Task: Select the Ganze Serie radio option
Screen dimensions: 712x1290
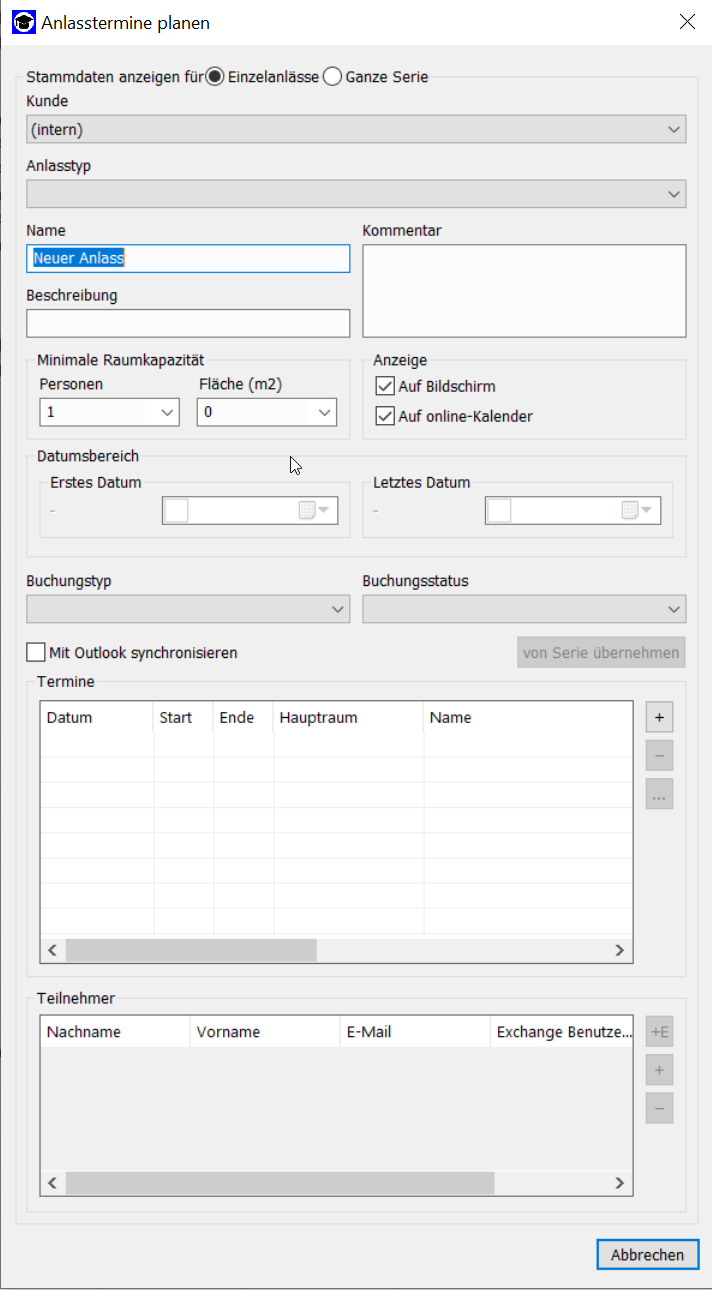Action: coord(333,77)
